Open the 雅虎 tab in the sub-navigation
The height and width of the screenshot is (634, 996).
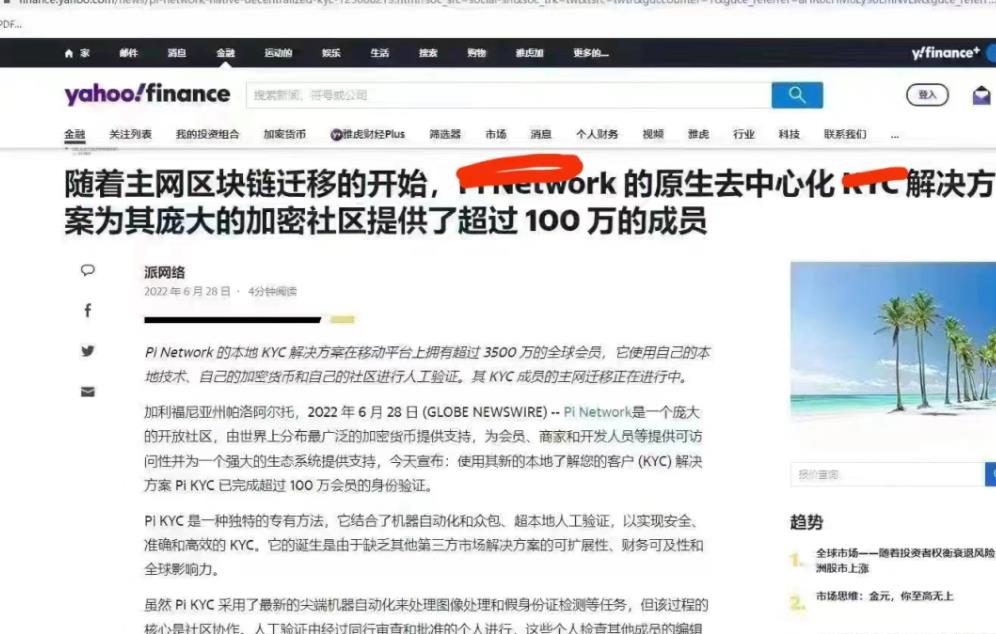pyautogui.click(x=699, y=134)
